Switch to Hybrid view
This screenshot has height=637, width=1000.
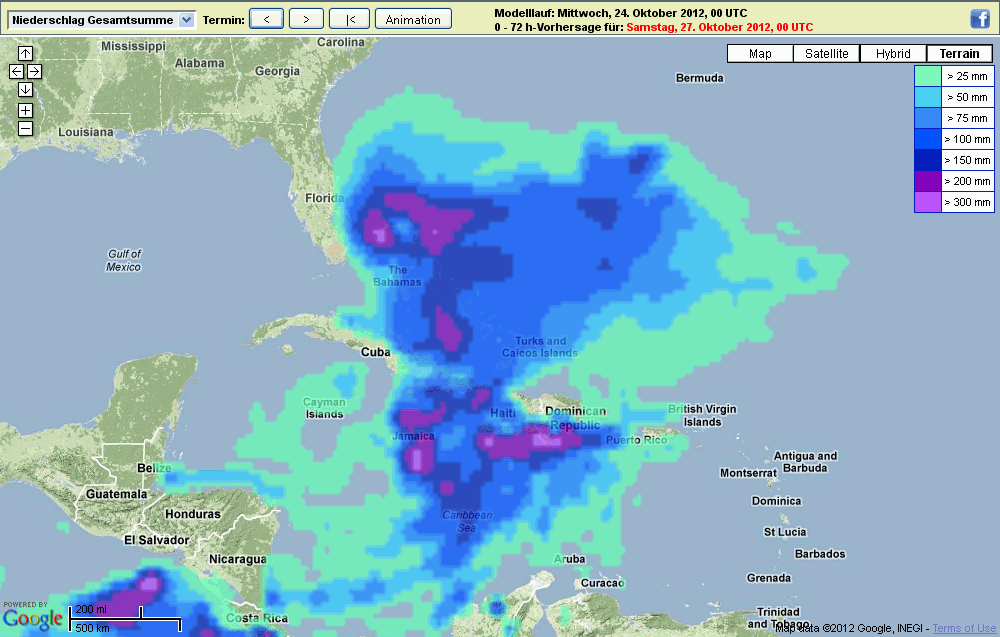pos(893,54)
